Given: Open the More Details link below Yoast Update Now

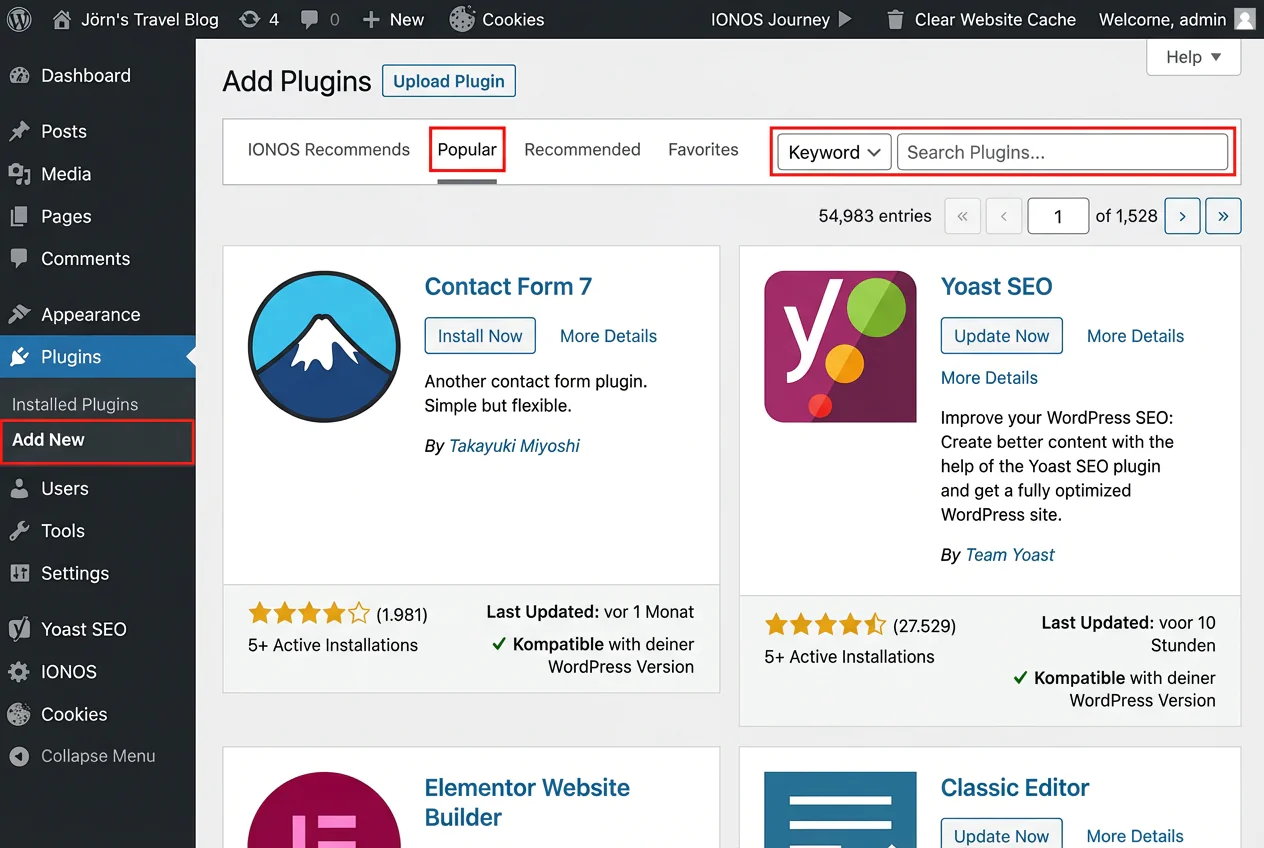Looking at the screenshot, I should (x=989, y=378).
